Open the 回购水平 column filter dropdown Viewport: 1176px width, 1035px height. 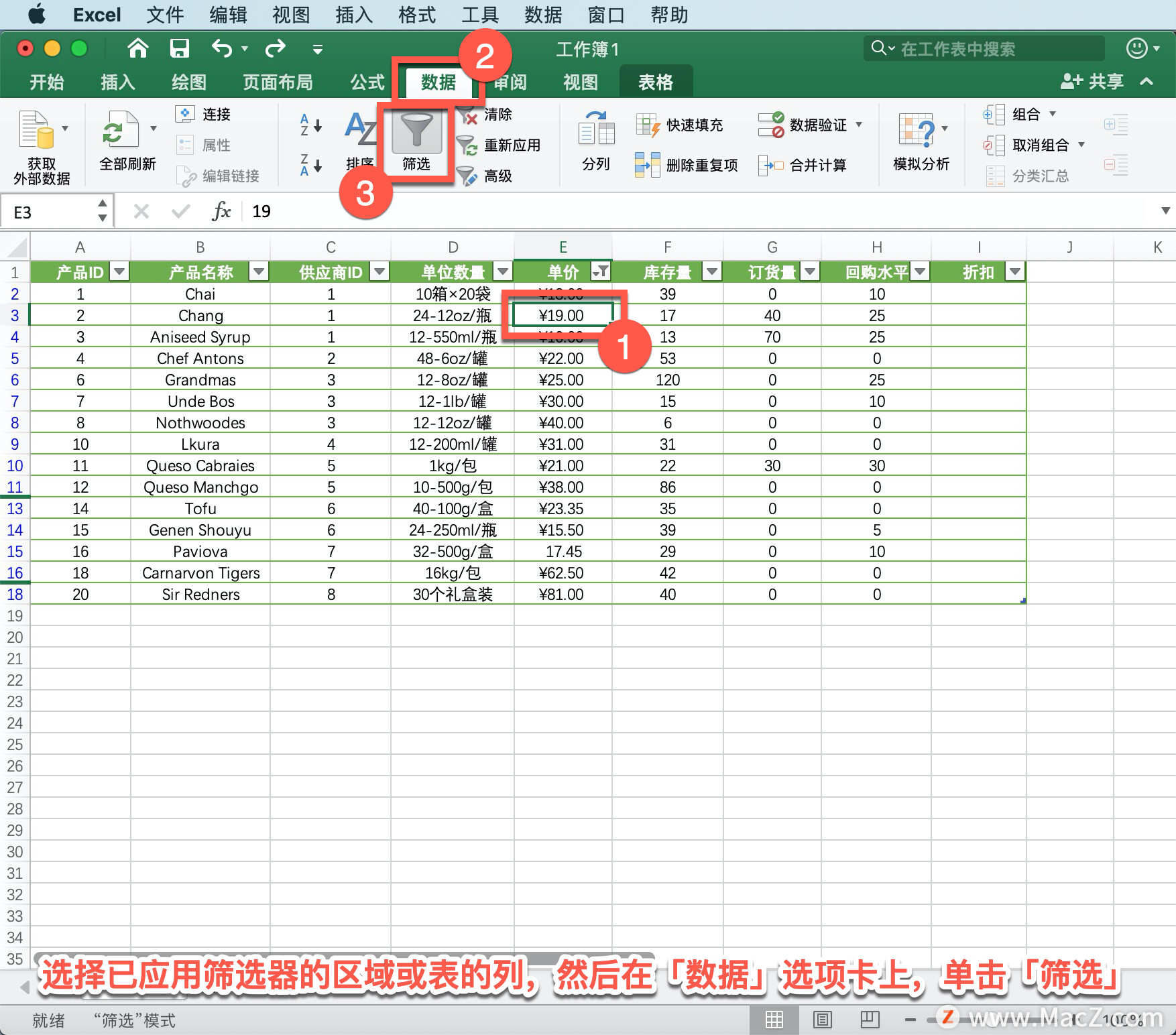point(920,271)
